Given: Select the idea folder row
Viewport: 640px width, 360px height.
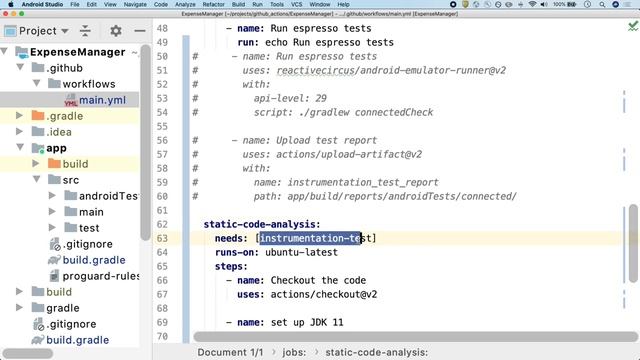Looking at the screenshot, I should [69, 132].
